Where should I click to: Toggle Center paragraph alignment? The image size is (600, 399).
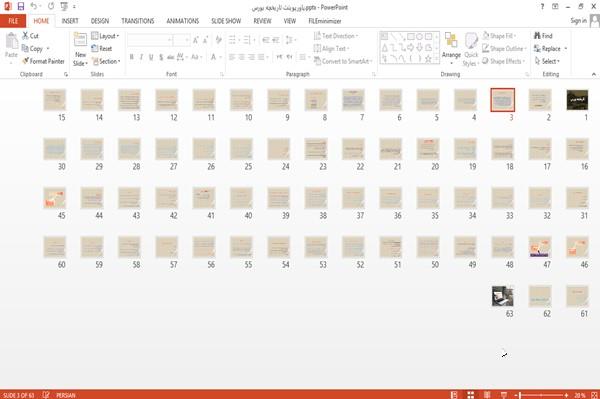(x=241, y=57)
